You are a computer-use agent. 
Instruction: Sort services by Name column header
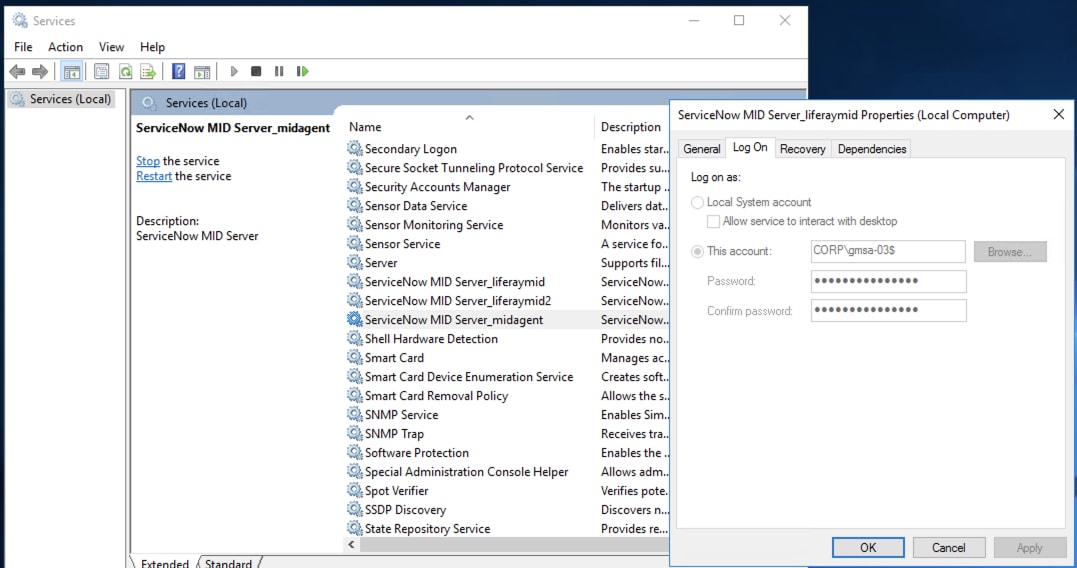[x=469, y=126]
